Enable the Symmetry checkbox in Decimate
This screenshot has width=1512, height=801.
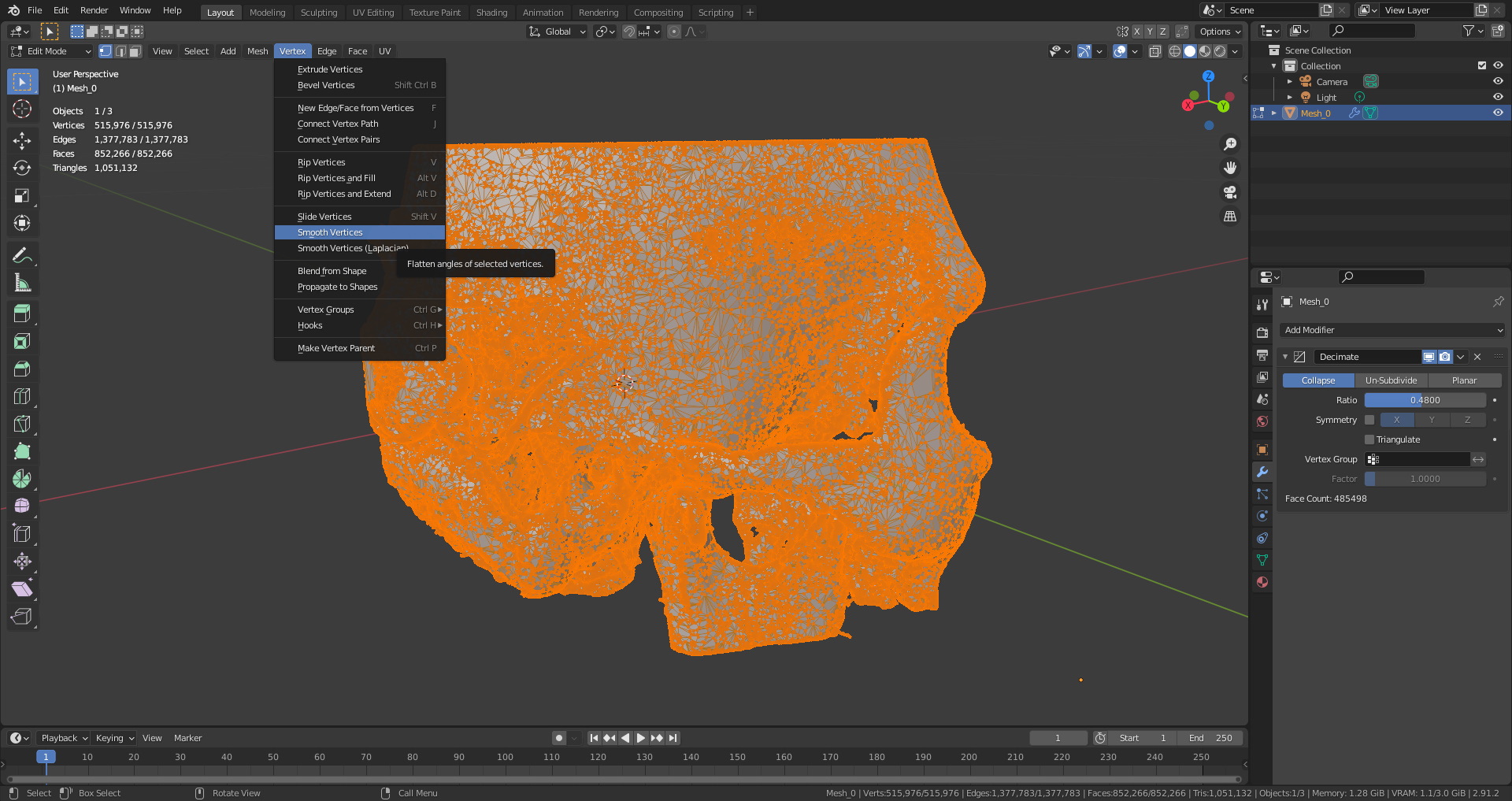tap(1369, 420)
